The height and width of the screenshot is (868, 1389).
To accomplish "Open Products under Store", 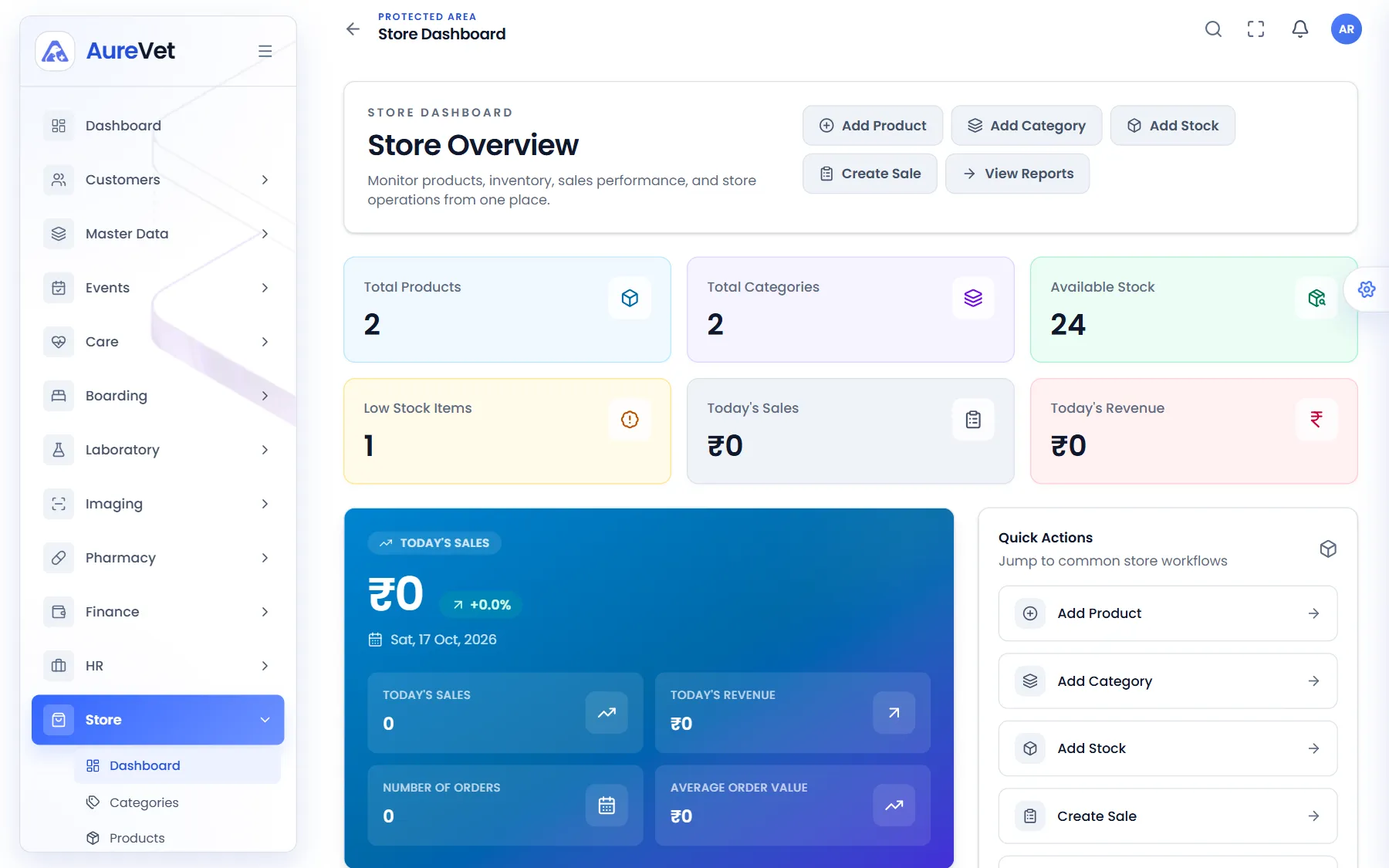I will [177, 838].
